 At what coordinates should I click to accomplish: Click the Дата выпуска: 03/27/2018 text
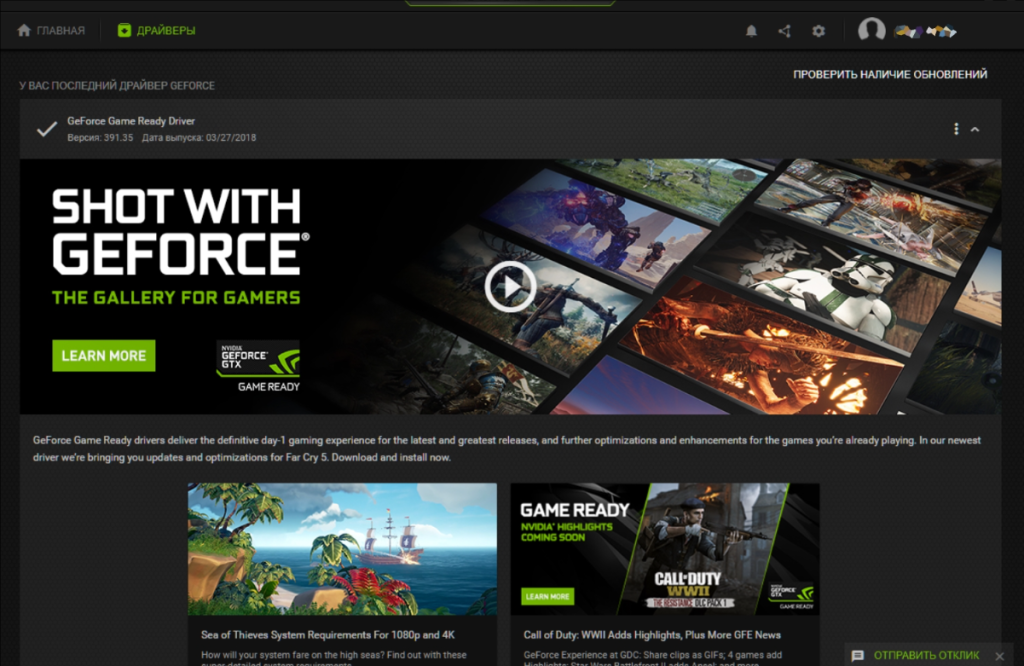[199, 138]
